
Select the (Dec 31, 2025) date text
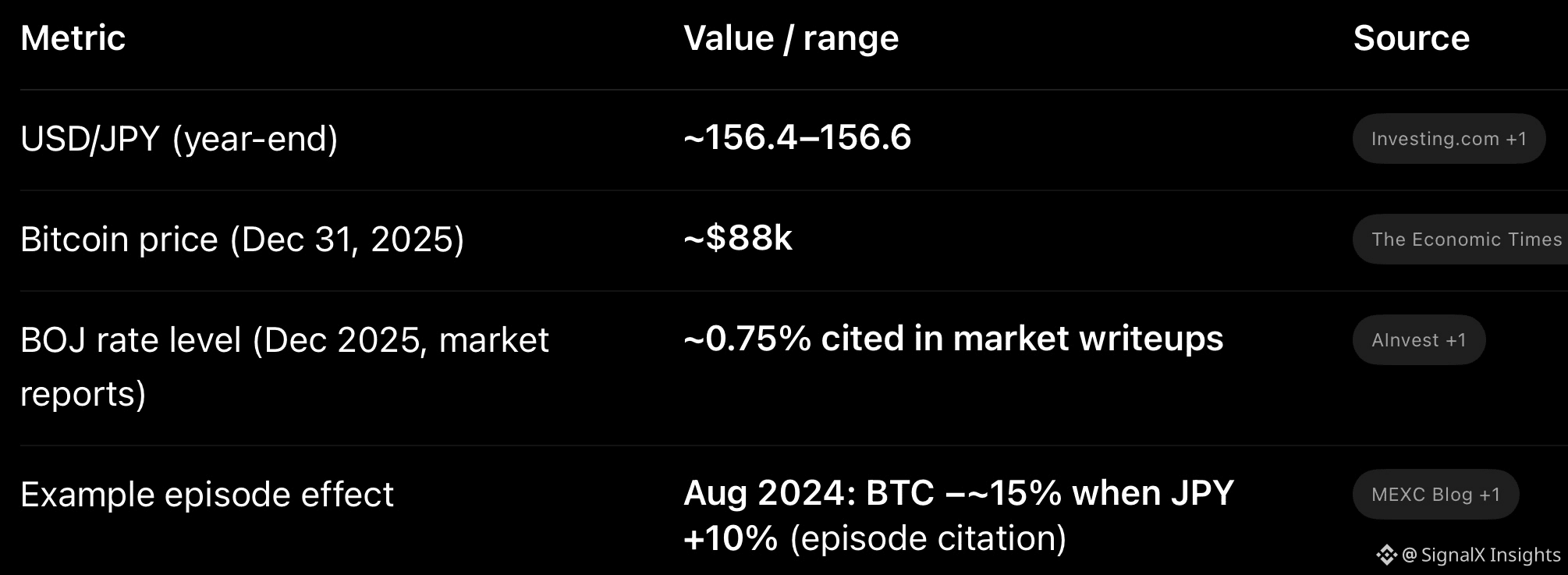coord(347,240)
